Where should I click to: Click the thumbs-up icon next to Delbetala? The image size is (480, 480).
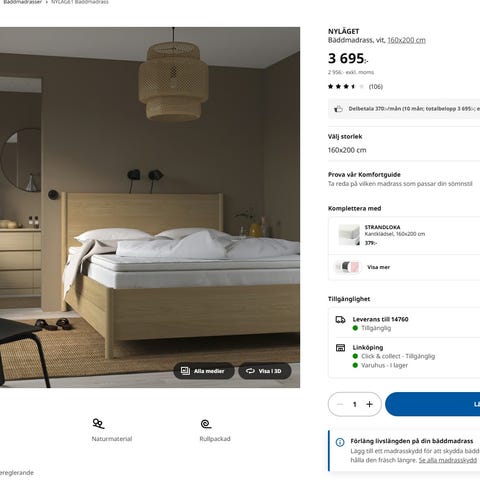[338, 109]
